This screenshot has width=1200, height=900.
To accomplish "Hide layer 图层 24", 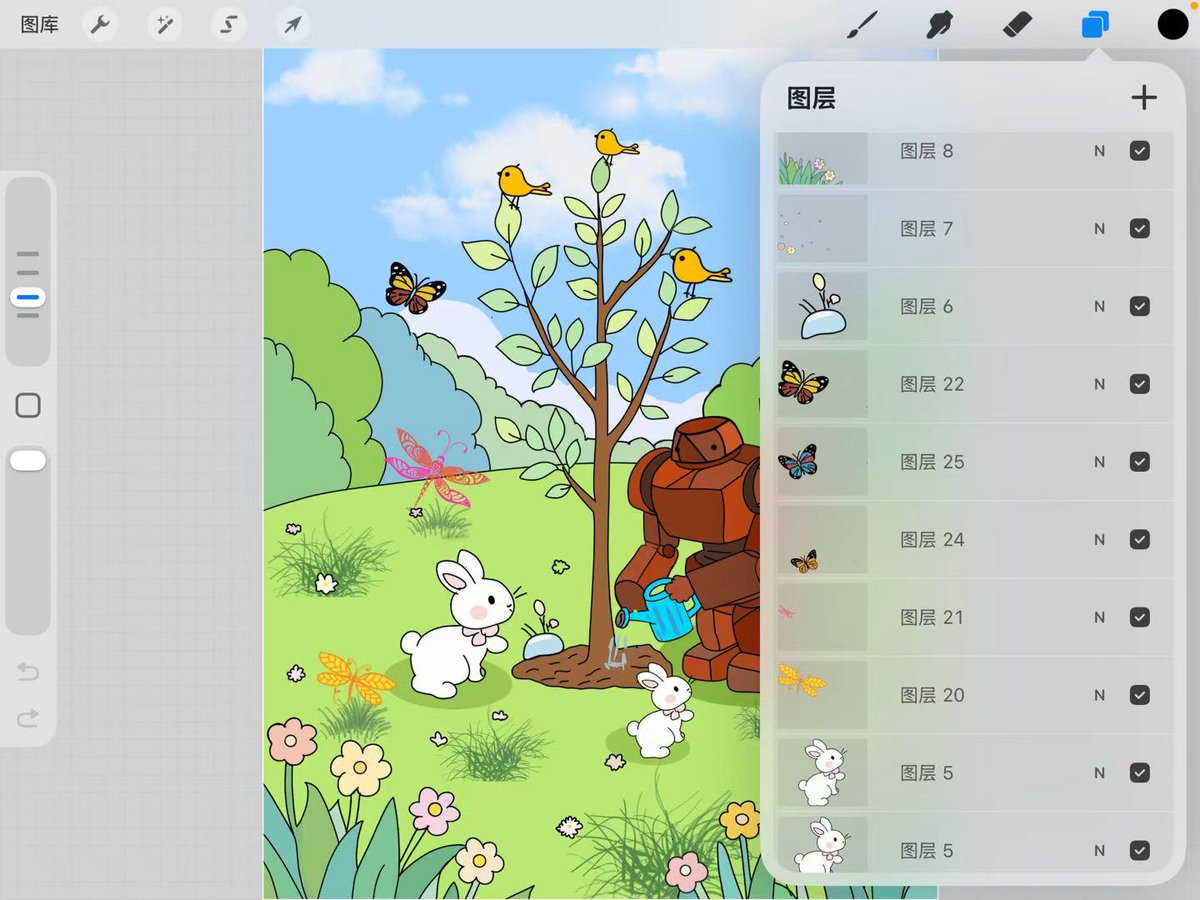I will (x=1139, y=539).
